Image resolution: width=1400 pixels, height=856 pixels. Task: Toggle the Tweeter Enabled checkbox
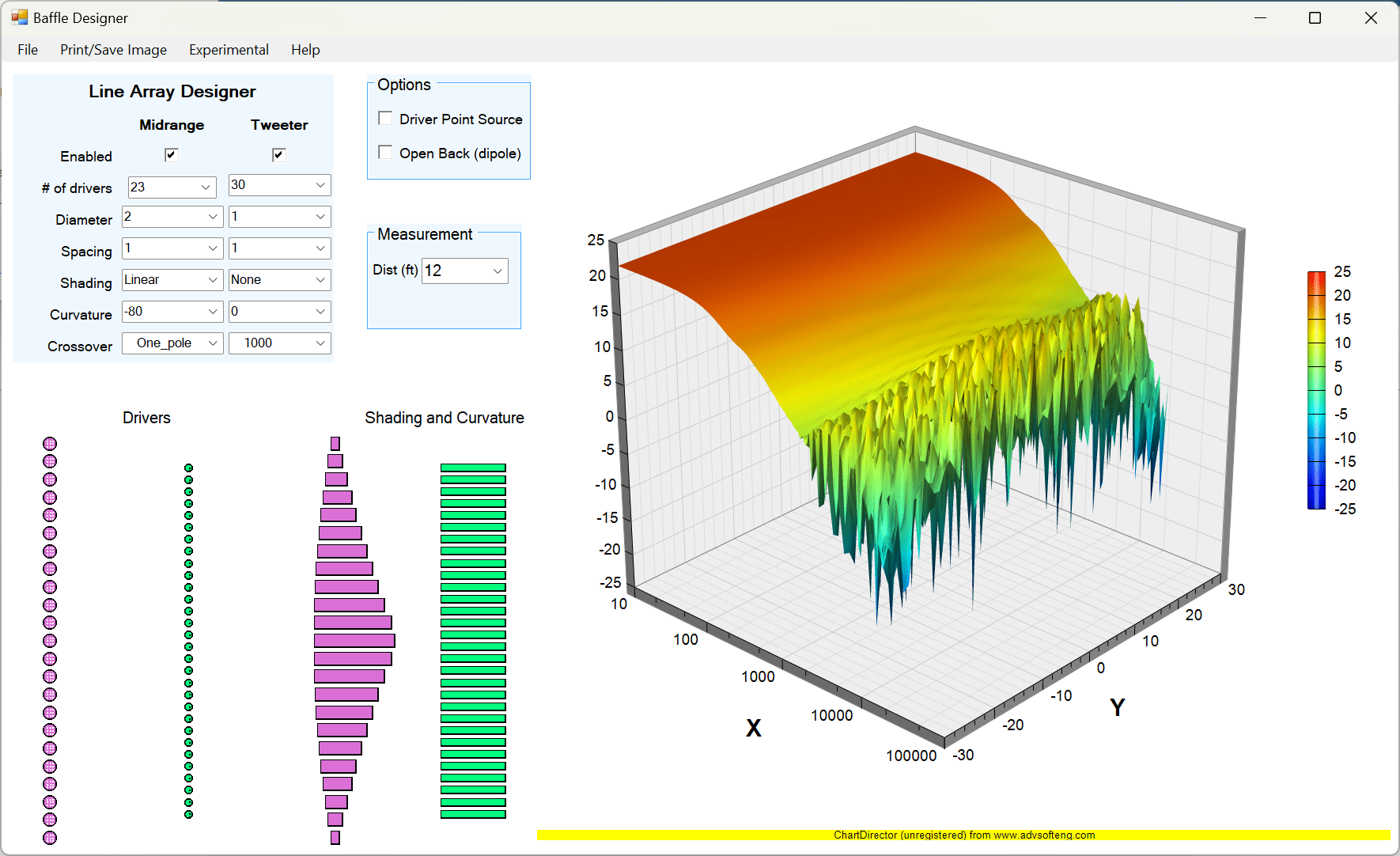278,154
